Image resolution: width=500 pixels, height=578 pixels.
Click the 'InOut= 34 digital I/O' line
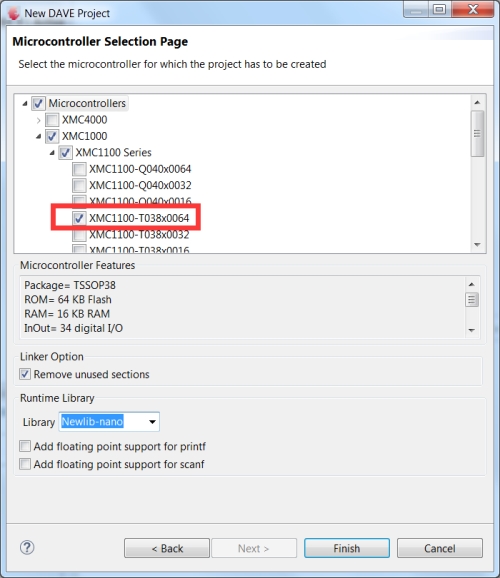coord(73,328)
